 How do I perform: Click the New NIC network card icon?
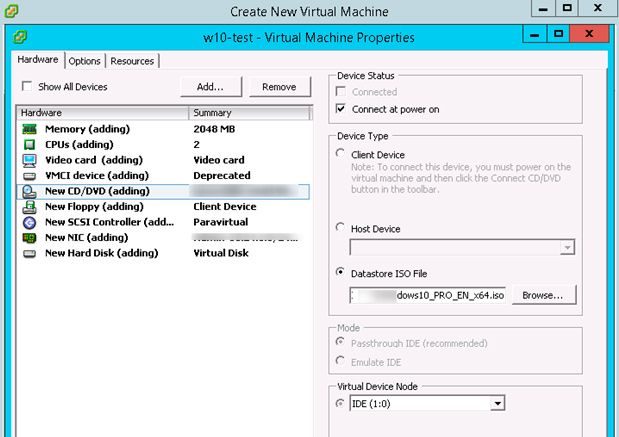pyautogui.click(x=30, y=238)
